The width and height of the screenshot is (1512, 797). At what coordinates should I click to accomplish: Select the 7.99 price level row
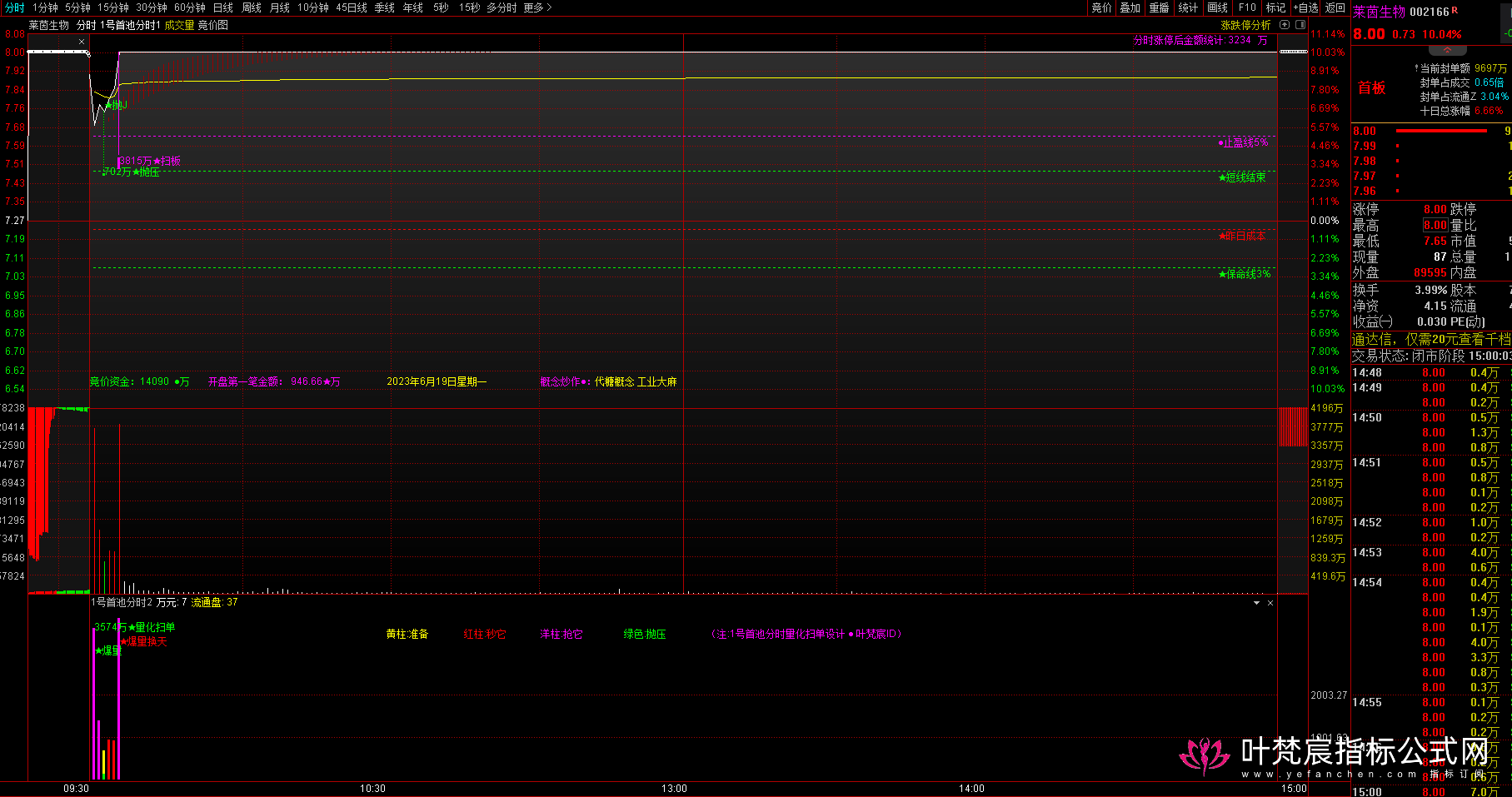point(1431,146)
